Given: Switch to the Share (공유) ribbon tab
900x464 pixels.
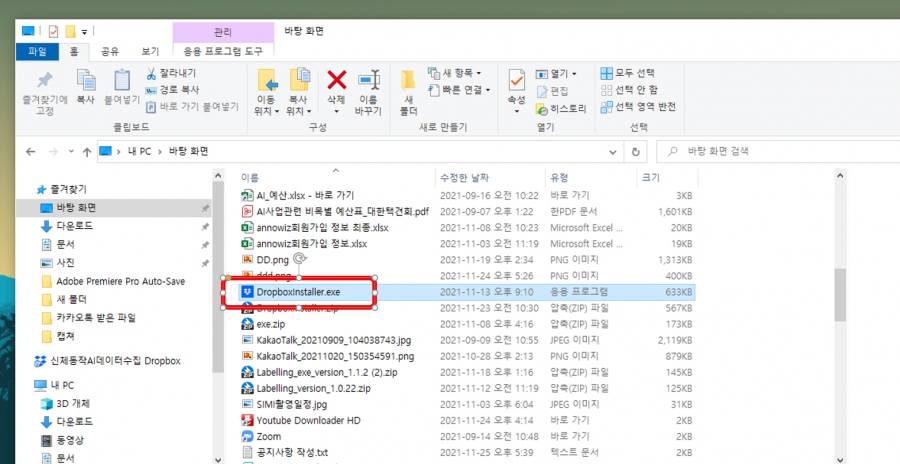Looking at the screenshot, I should click(110, 51).
